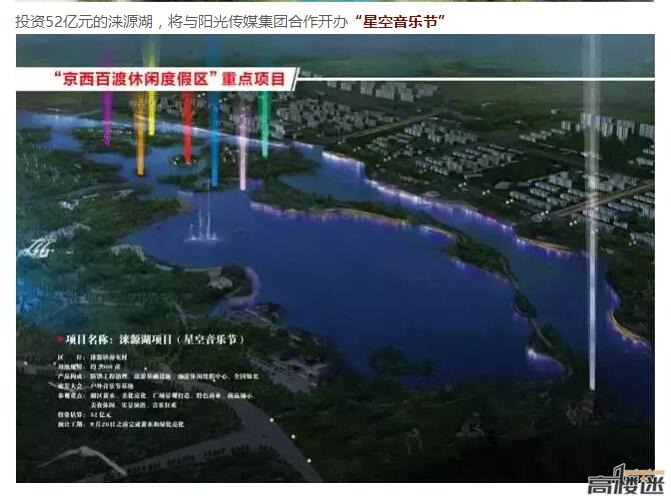Click the text 项目名称：涞源湖项目（星空音乐节）
The image size is (671, 501).
[x=150, y=340]
